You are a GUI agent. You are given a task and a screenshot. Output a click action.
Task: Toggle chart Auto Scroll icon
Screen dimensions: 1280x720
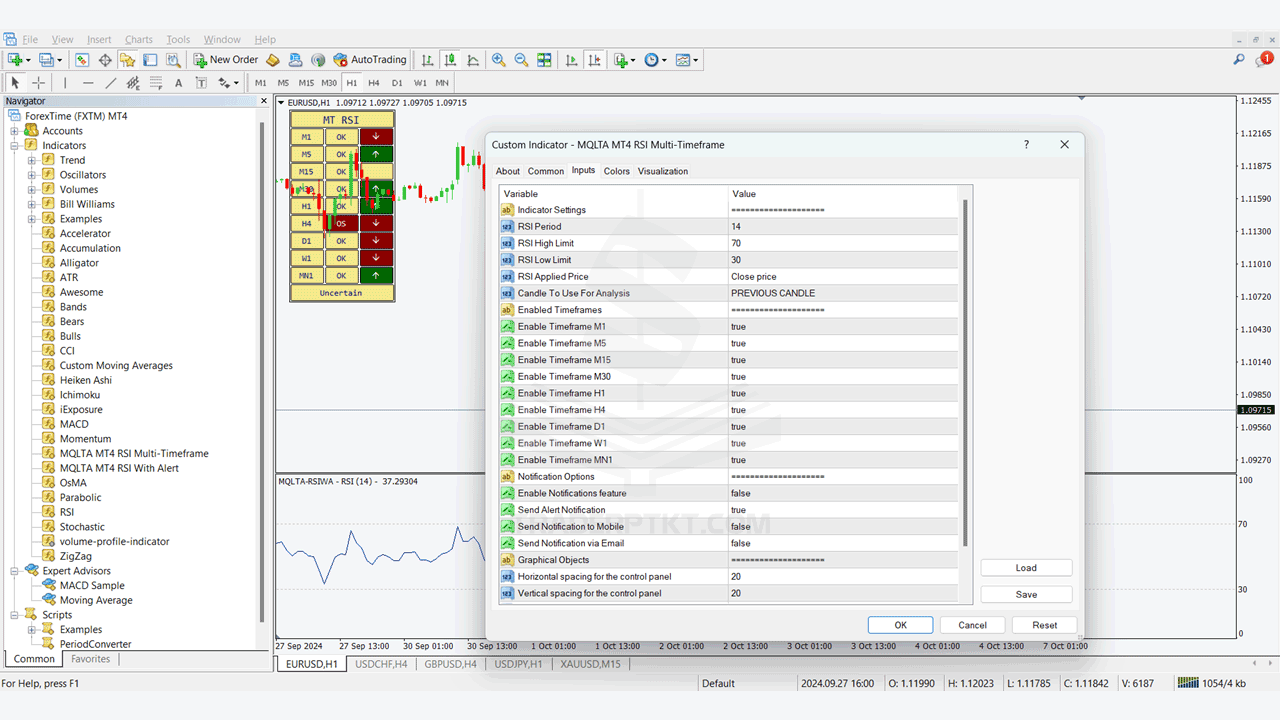[x=571, y=60]
